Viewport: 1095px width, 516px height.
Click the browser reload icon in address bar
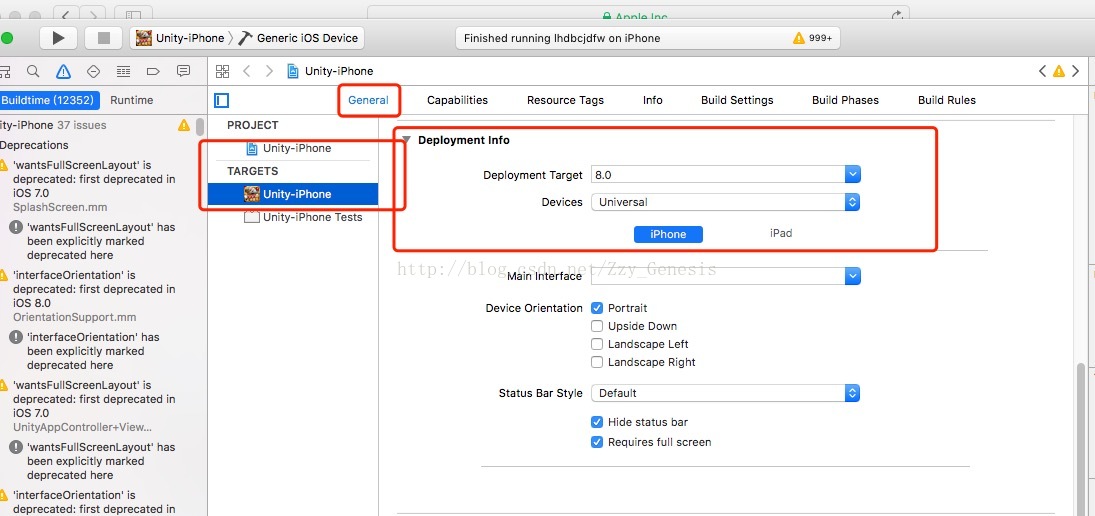[x=897, y=15]
